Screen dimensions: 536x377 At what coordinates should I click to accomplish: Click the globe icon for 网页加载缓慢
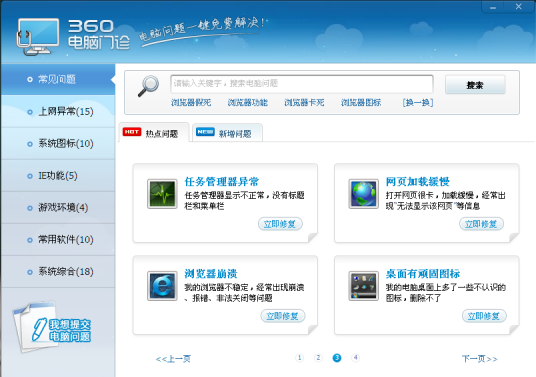click(x=363, y=194)
